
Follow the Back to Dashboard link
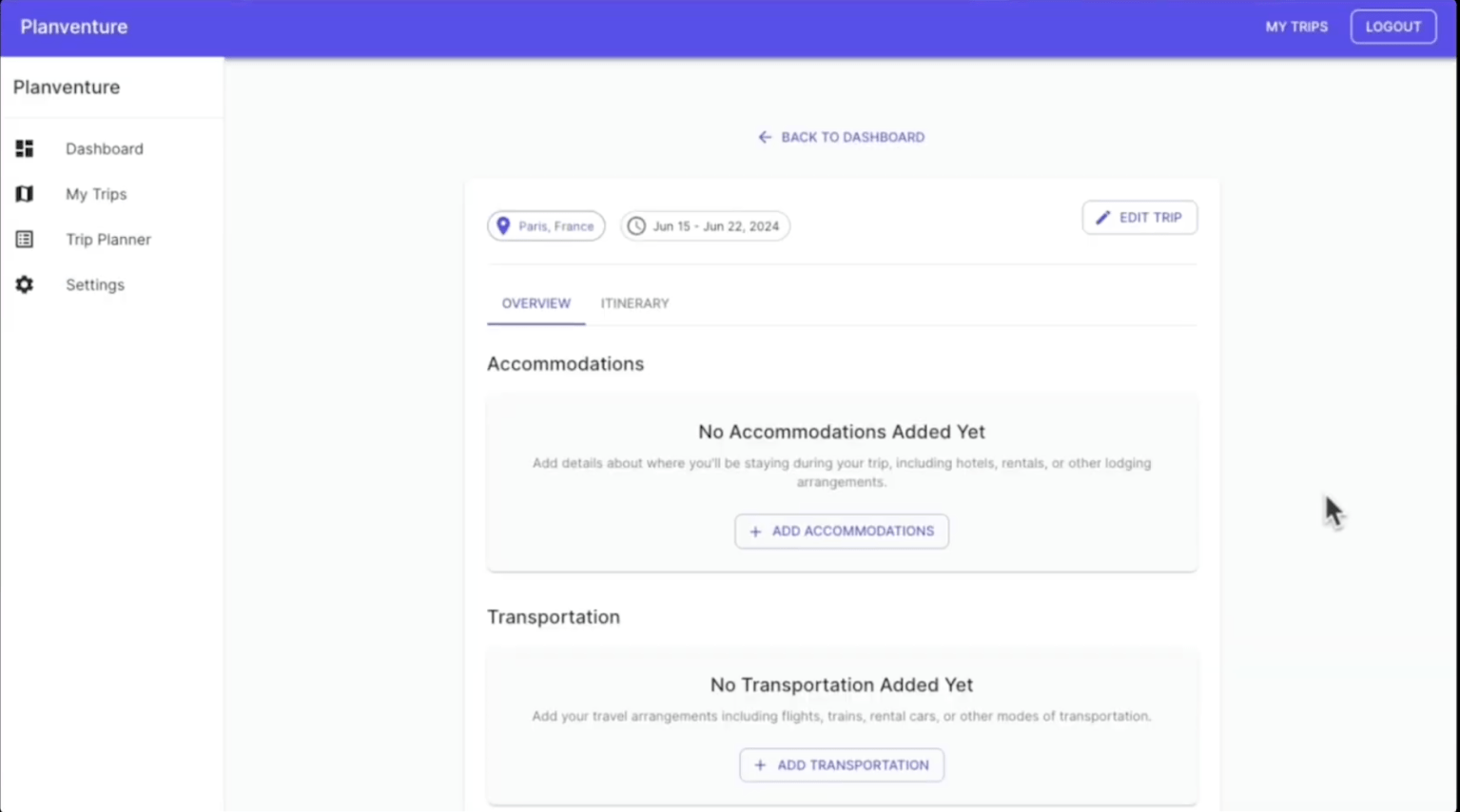[x=841, y=136]
